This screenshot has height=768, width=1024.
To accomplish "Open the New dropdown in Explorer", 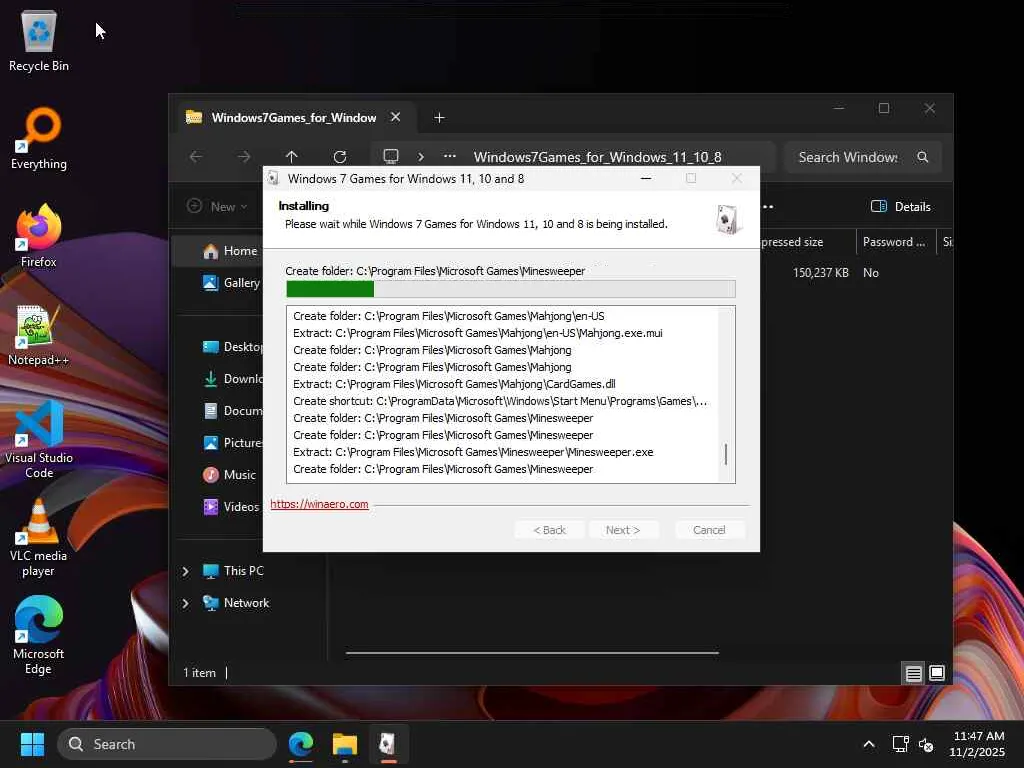I will pyautogui.click(x=217, y=206).
